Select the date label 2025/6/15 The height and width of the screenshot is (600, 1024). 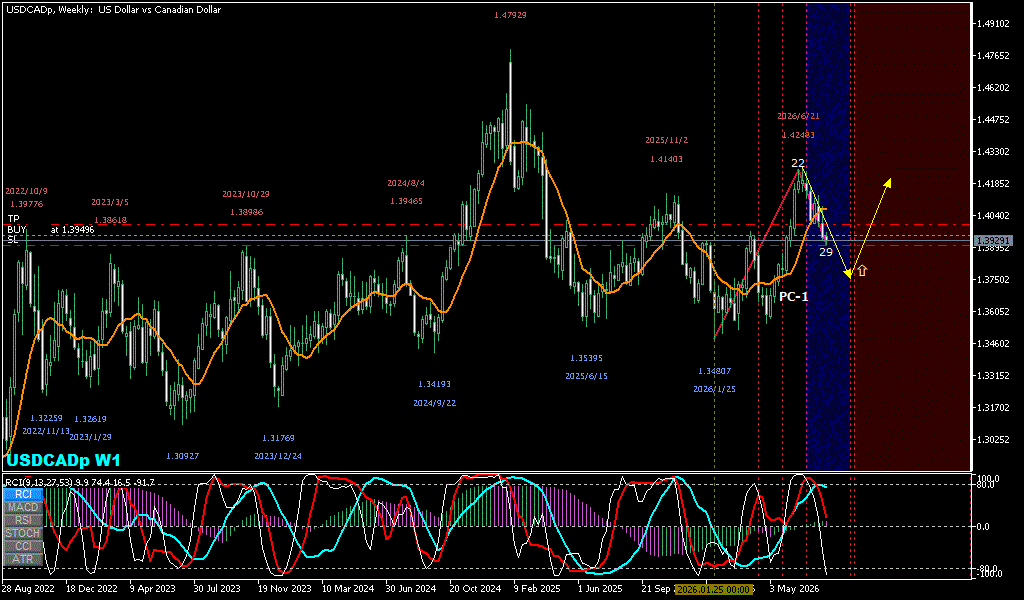pos(586,377)
